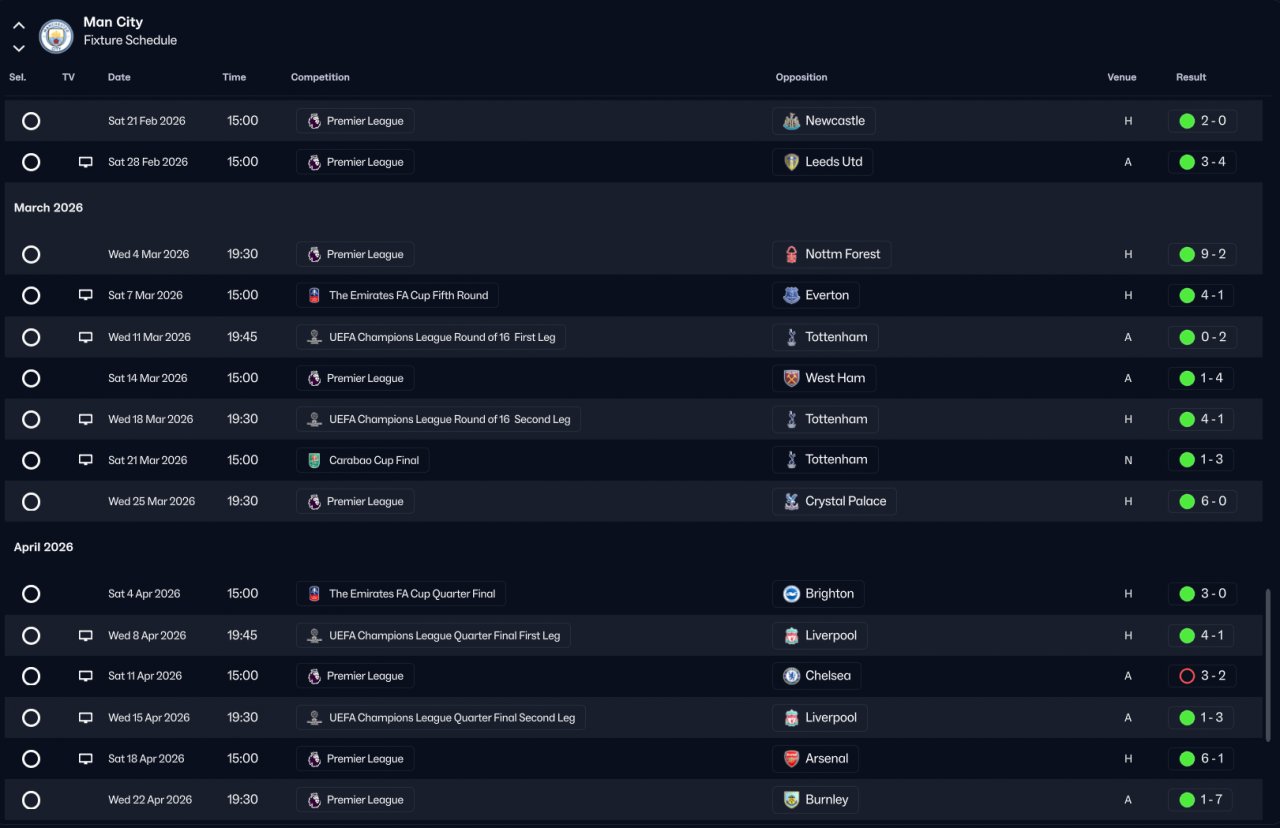The height and width of the screenshot is (828, 1280).
Task: Open Tottenham opposition on Wed 18 Mar
Action: [825, 419]
